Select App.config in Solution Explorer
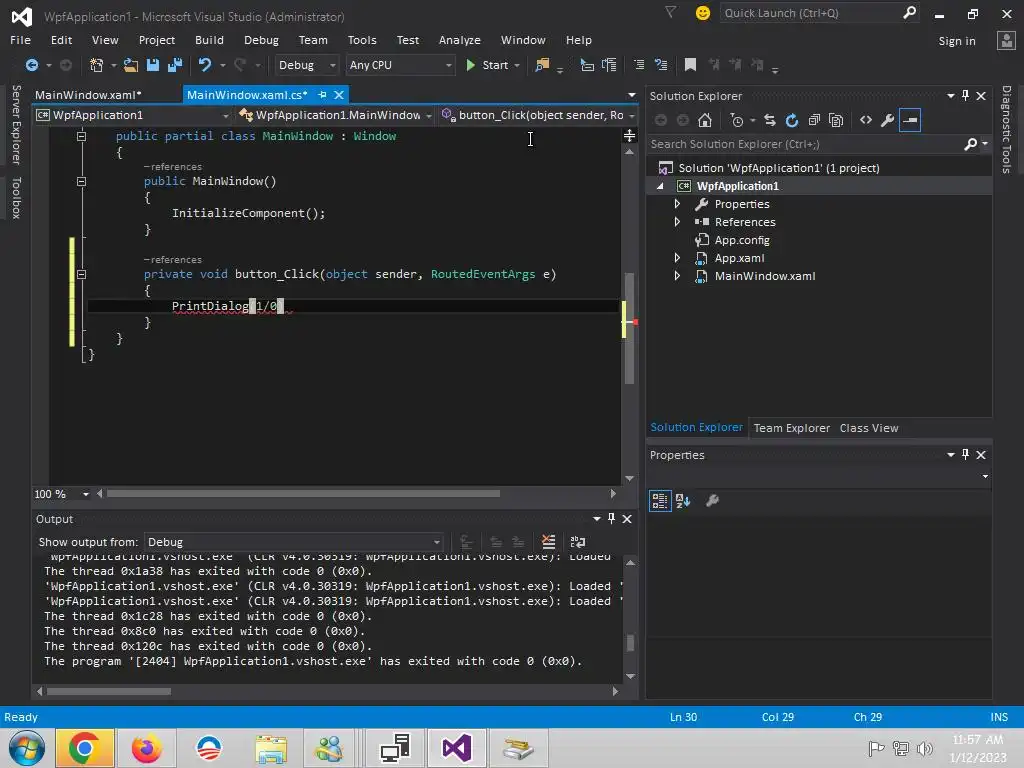 pyautogui.click(x=742, y=240)
